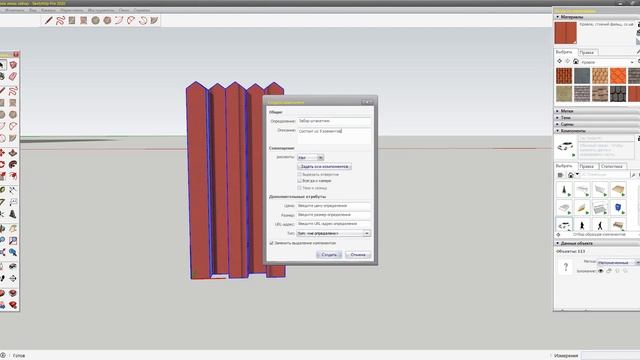
Task: Open the 'Тип' dropdown in dialog
Action: pyautogui.click(x=333, y=233)
